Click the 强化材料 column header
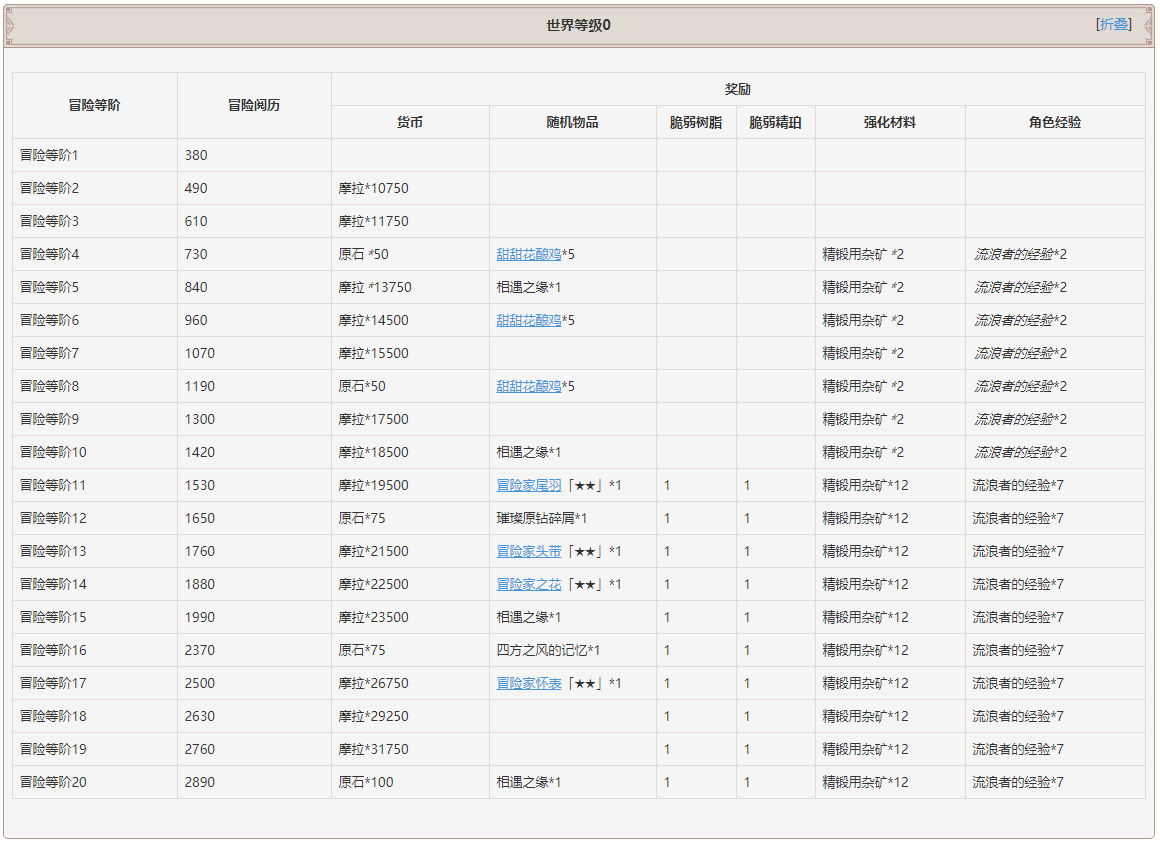Viewport: 1160px width, 841px height. (x=890, y=122)
